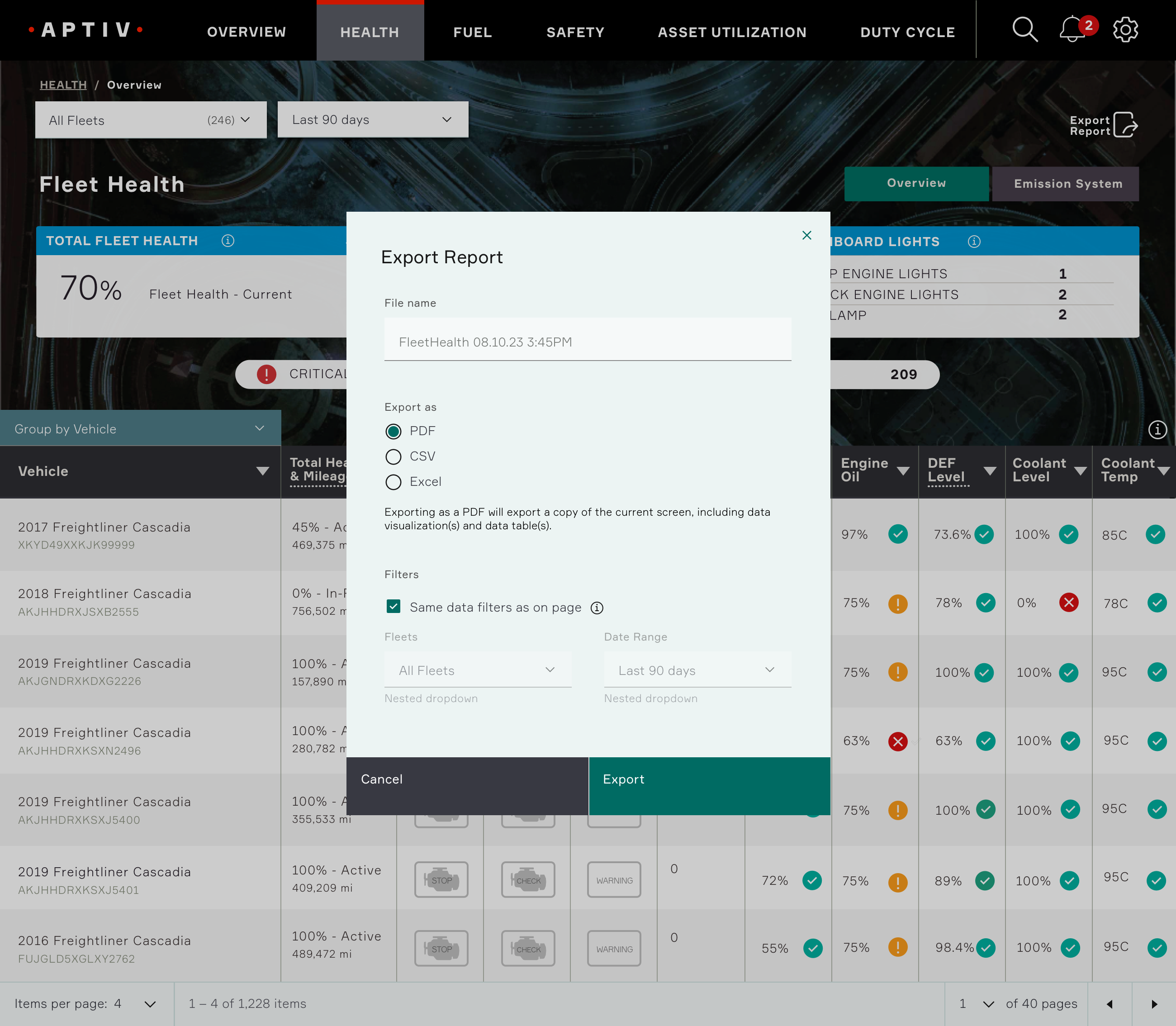The width and height of the screenshot is (1176, 1026).
Task: Open the search magnifier icon
Action: coord(1024,30)
